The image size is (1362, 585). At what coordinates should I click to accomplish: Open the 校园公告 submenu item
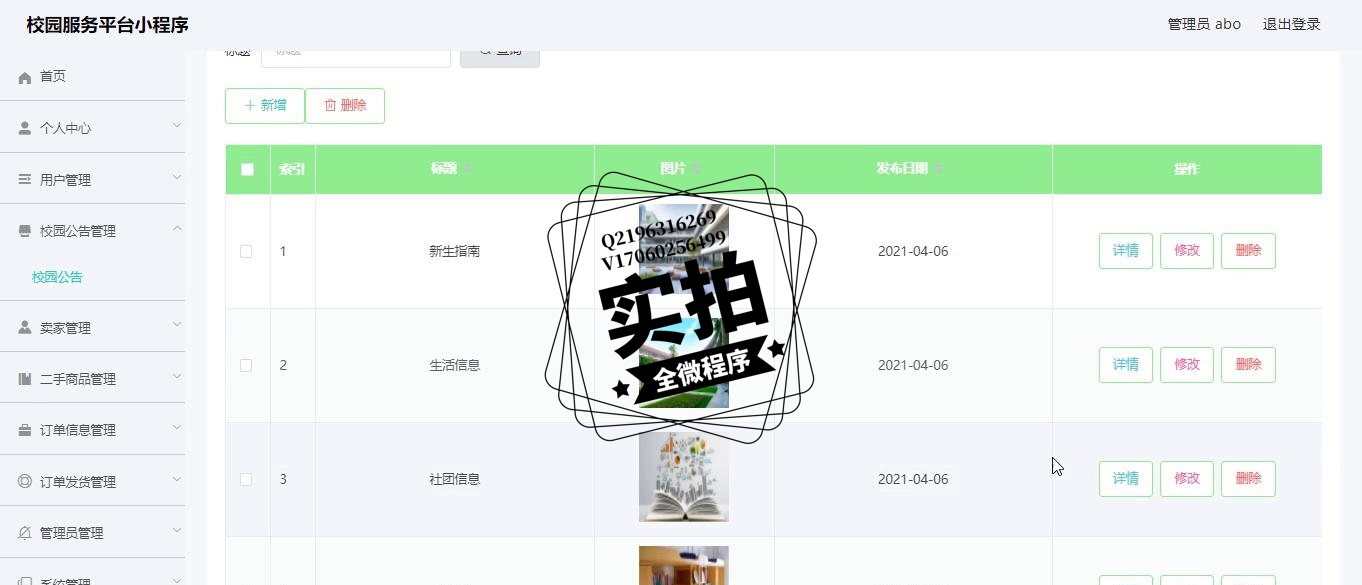point(57,277)
